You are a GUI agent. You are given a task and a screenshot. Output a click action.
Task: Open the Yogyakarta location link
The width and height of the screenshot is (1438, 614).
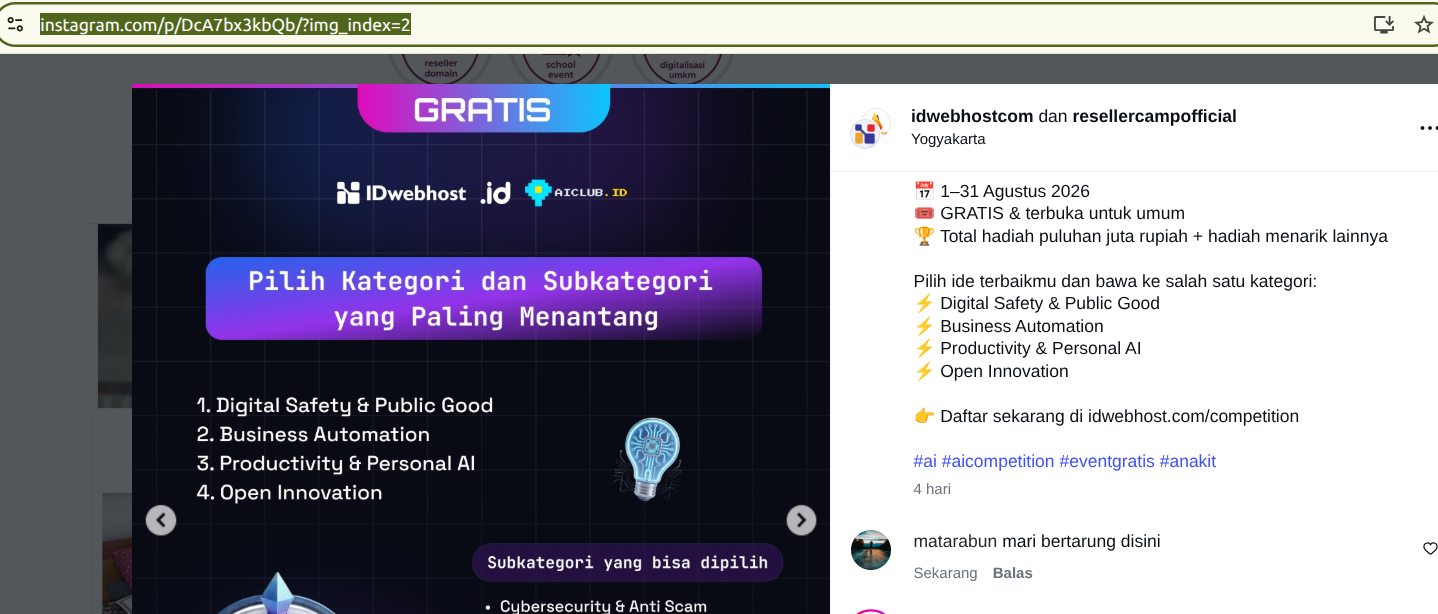coord(948,139)
